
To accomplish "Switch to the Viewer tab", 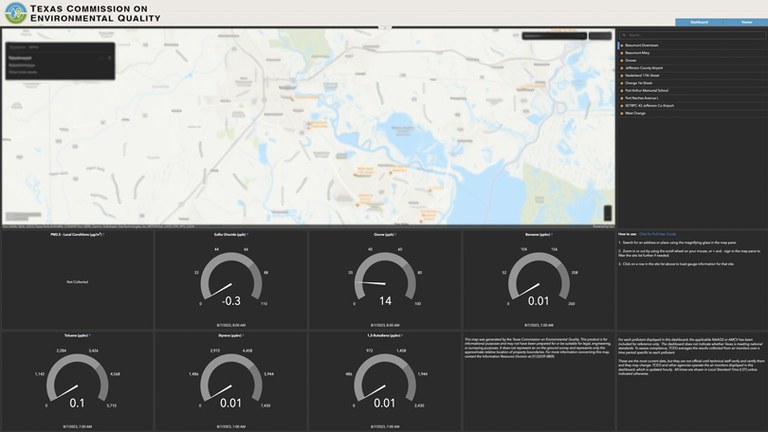I will (745, 22).
